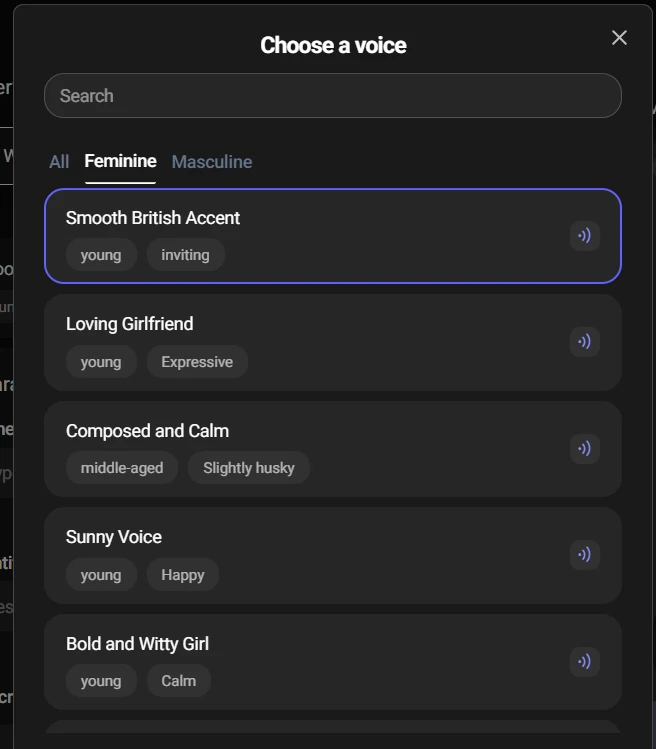
Task: Play preview of Sunny Voice
Action: 585,555
